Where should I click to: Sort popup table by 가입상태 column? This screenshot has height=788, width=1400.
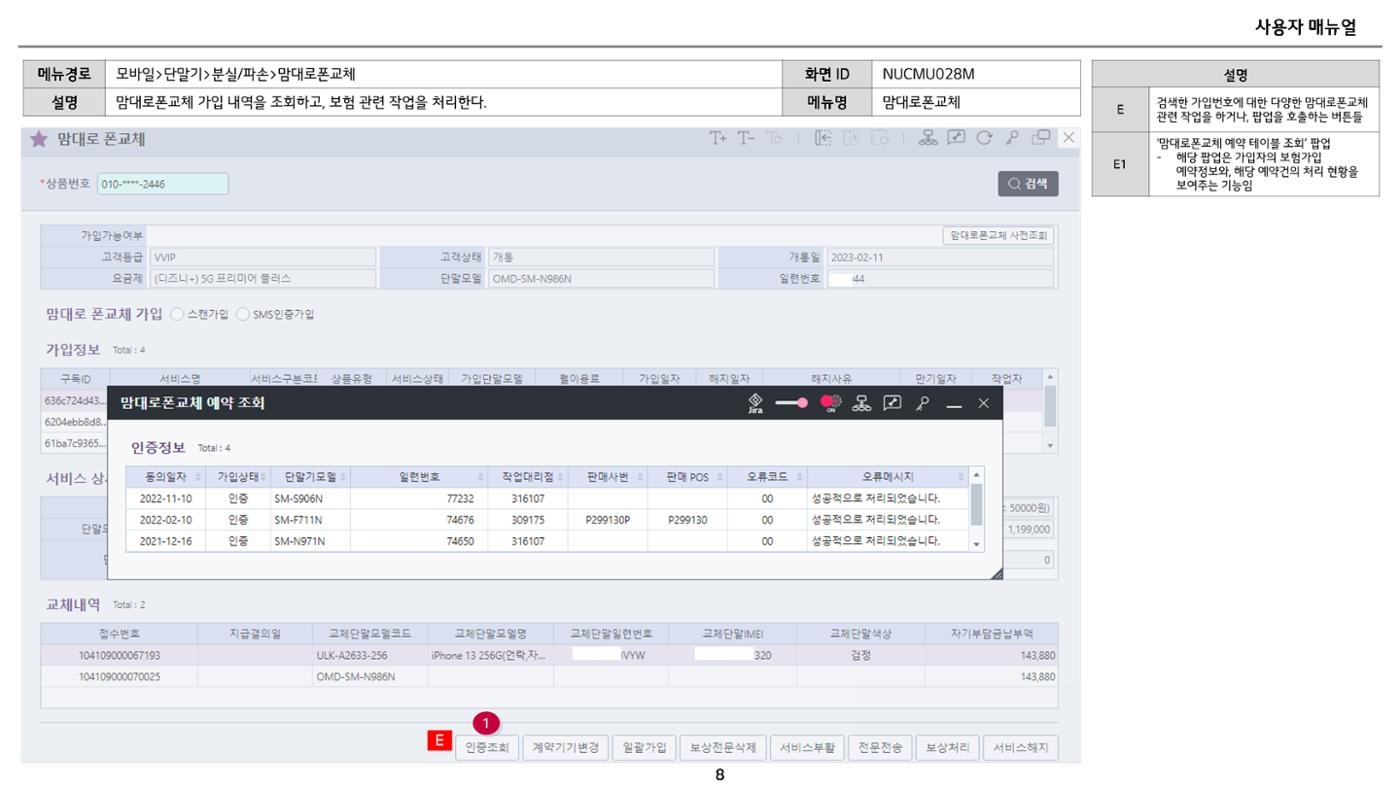pyautogui.click(x=238, y=477)
